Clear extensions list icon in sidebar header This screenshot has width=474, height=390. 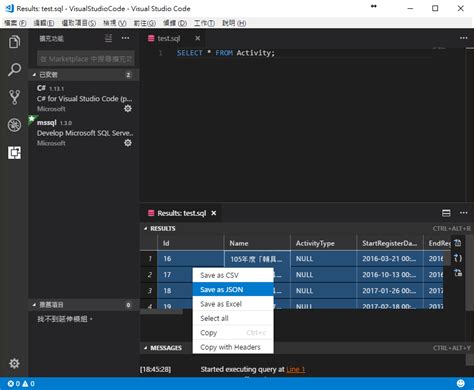[108, 38]
